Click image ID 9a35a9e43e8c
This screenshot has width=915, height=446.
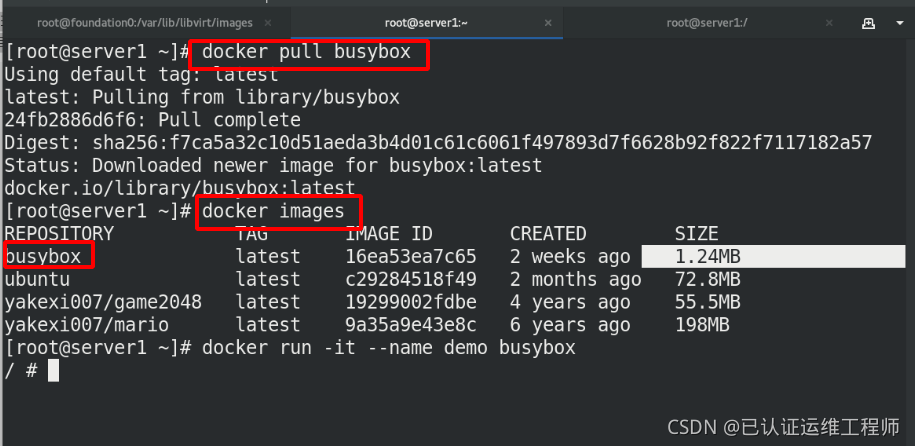pos(411,325)
